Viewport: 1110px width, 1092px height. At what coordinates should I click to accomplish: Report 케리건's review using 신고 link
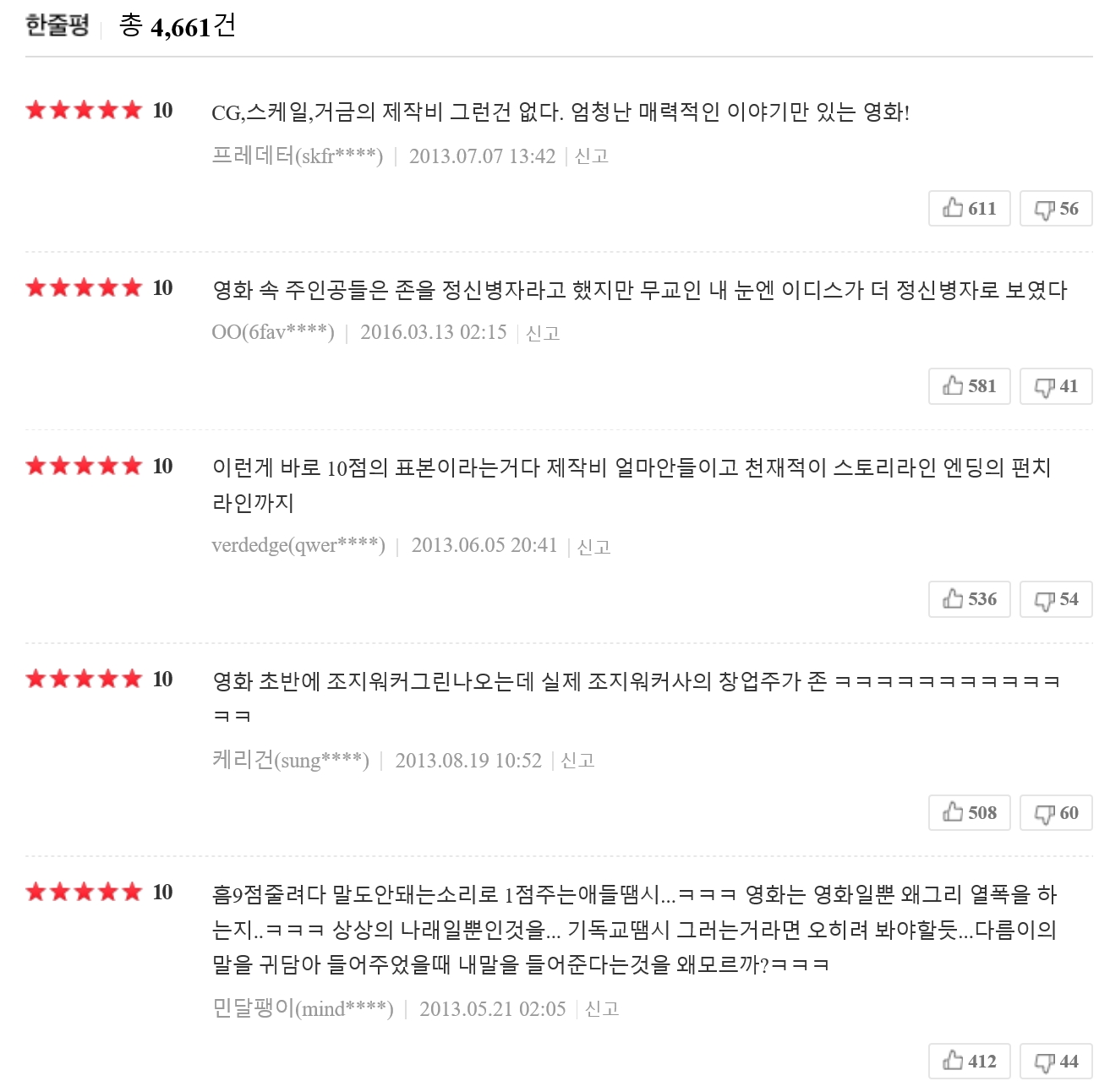tap(578, 761)
